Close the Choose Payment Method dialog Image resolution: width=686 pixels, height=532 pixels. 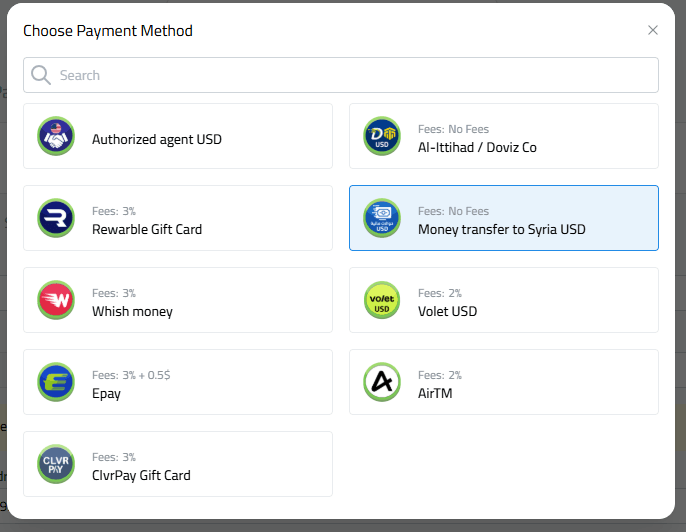point(653,30)
